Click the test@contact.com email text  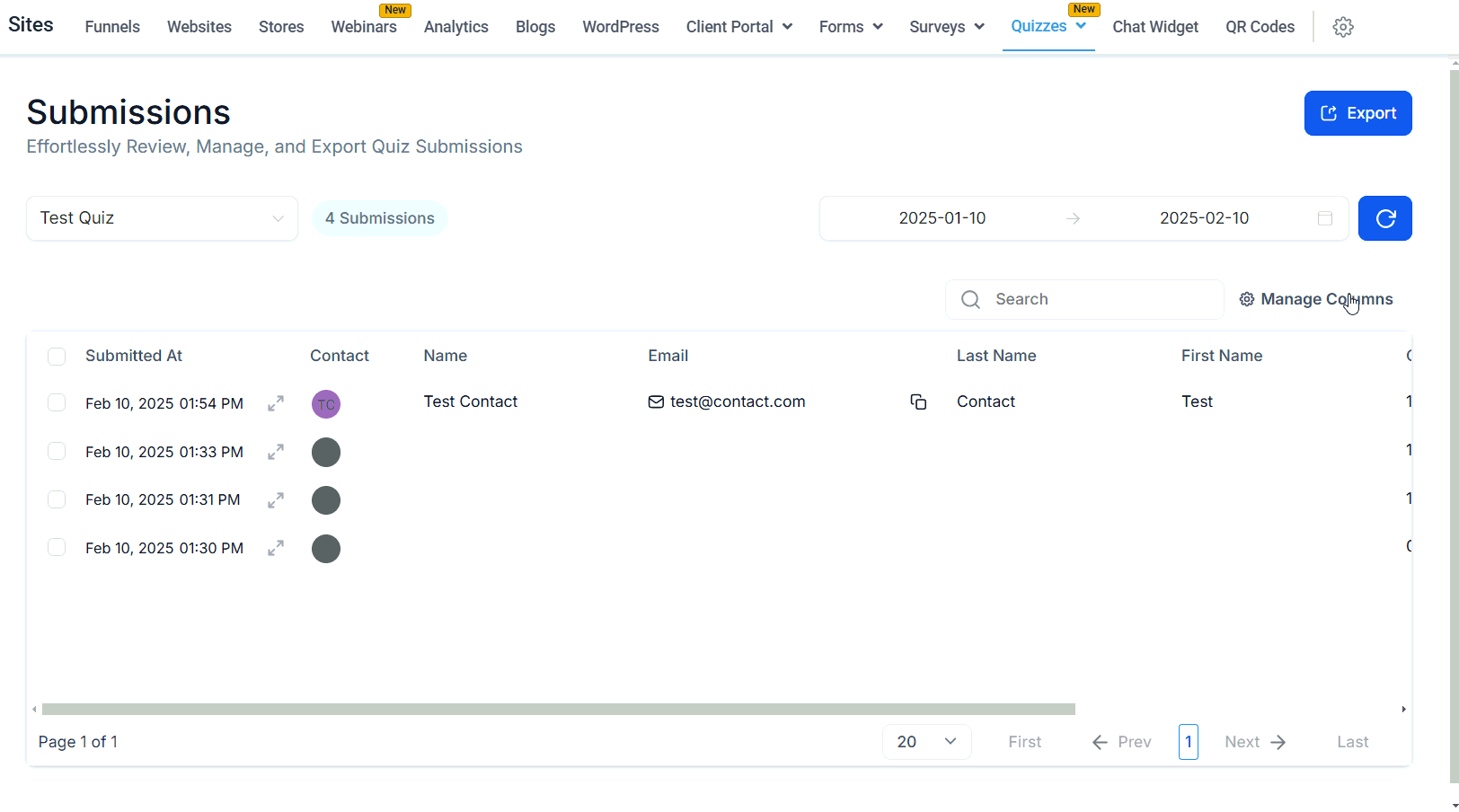[x=738, y=402]
